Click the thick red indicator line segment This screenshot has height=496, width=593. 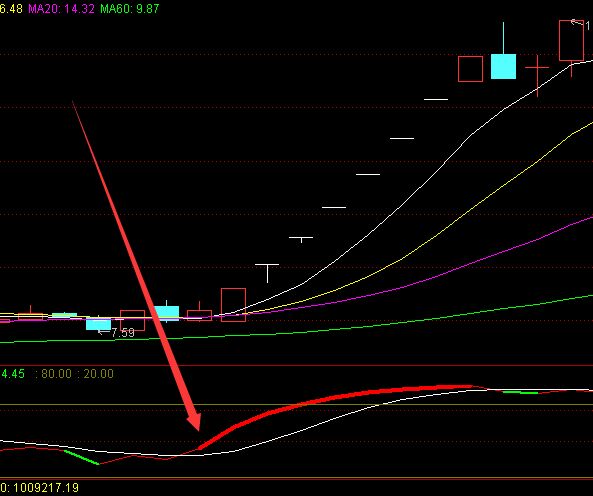[333, 401]
